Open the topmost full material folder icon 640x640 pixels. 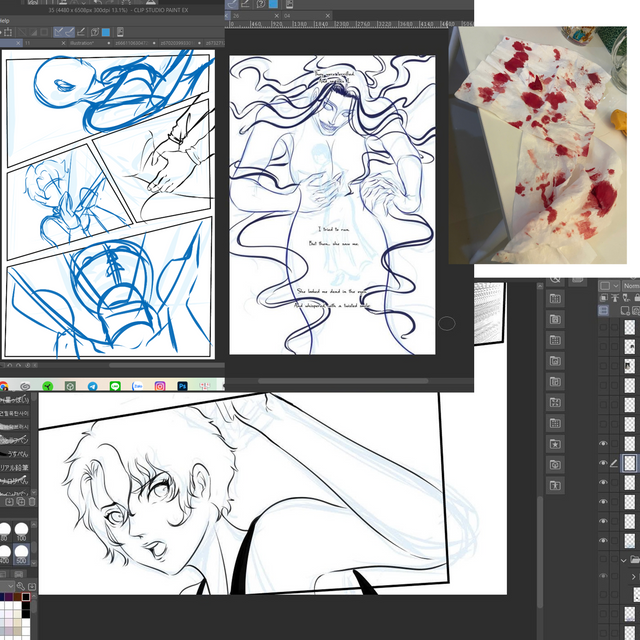click(555, 298)
